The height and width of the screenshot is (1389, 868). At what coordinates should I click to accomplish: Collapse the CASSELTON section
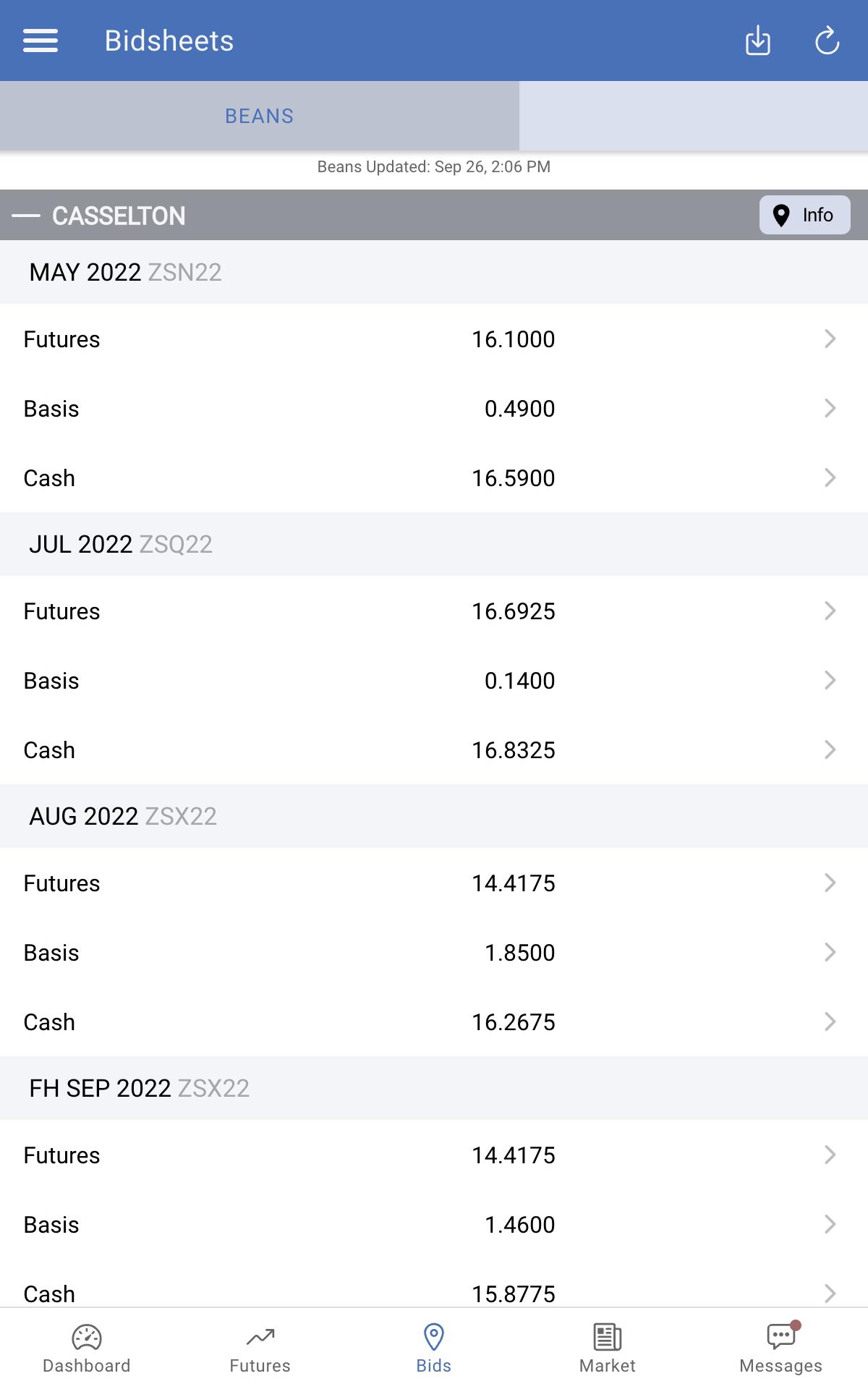coord(26,216)
